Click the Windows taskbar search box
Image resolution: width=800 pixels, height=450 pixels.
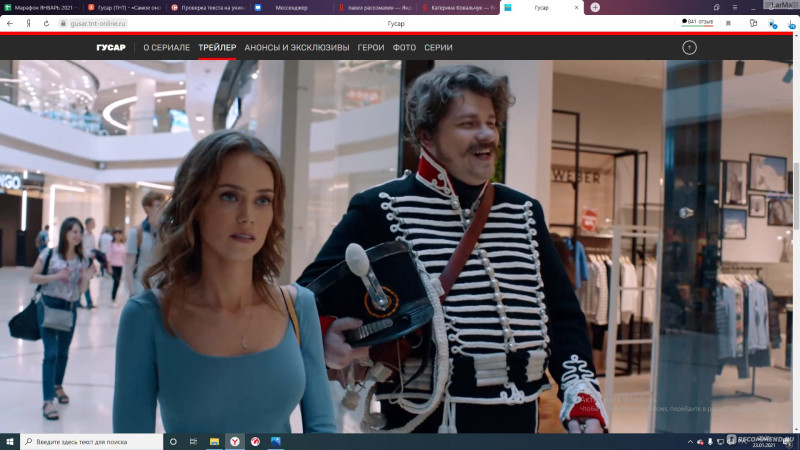point(90,441)
